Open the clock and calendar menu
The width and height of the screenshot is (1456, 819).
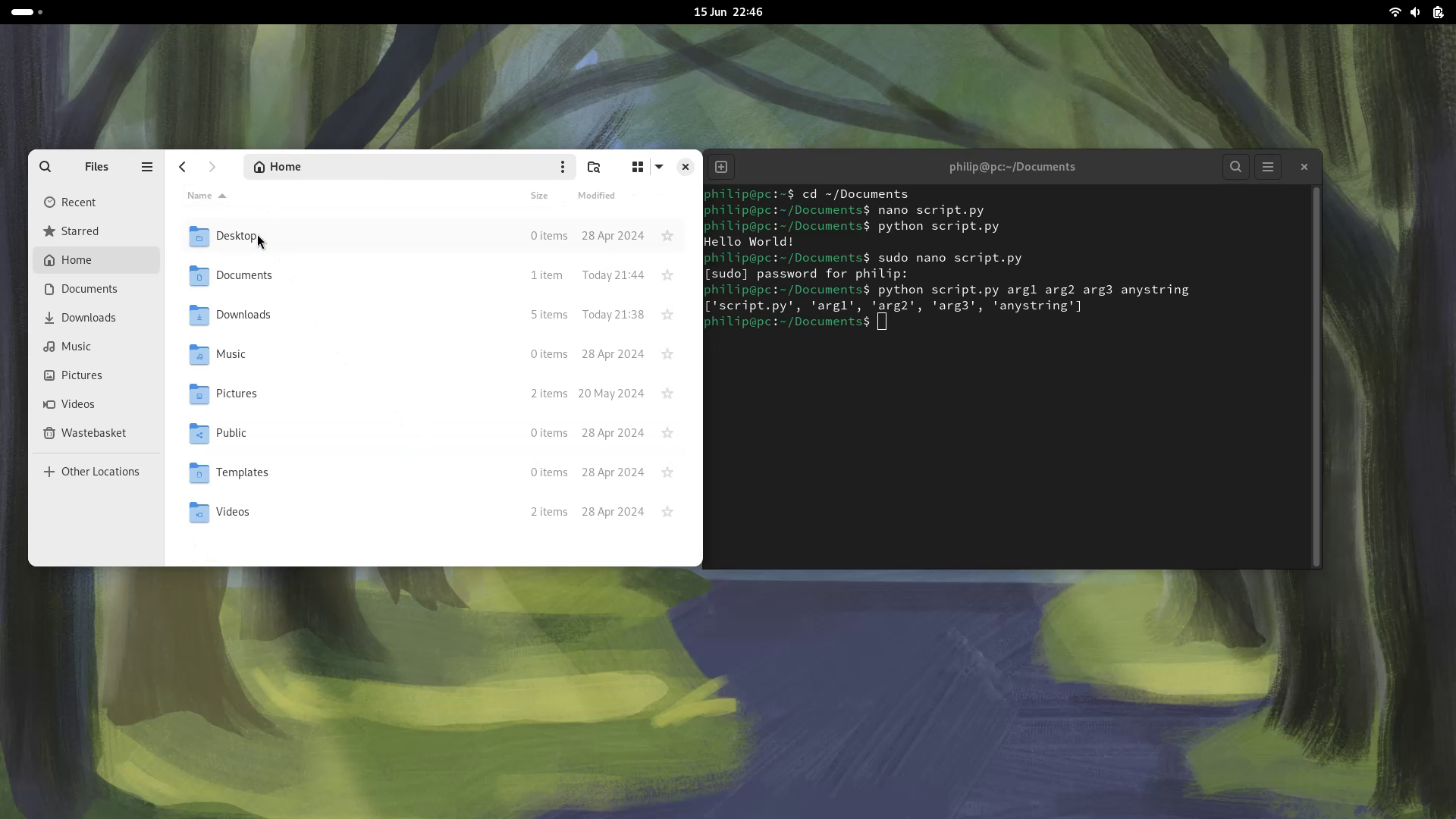[x=728, y=12]
